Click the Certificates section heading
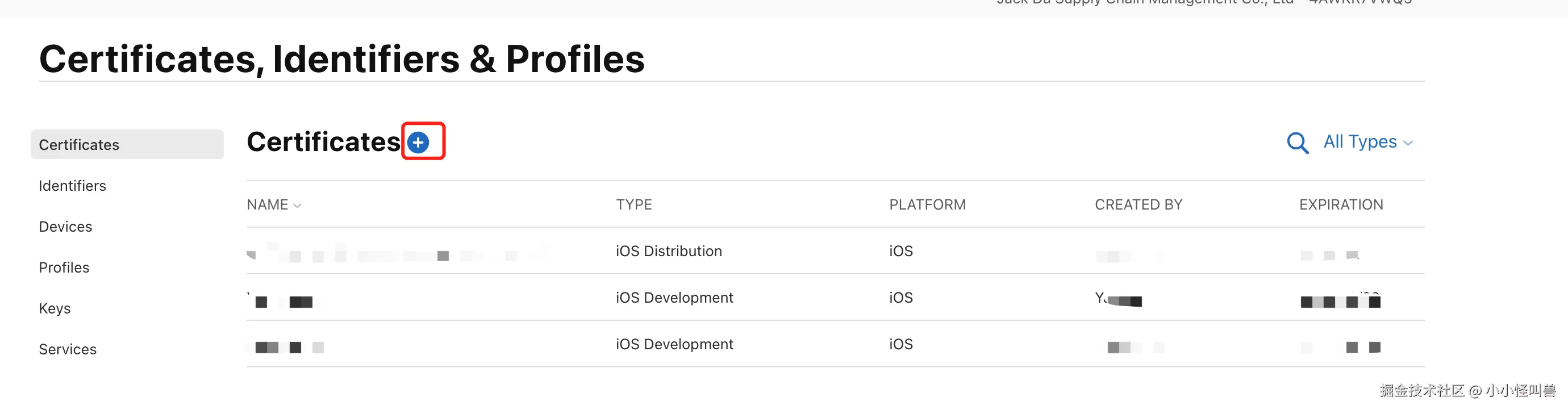The width and height of the screenshot is (1568, 410). 323,142
